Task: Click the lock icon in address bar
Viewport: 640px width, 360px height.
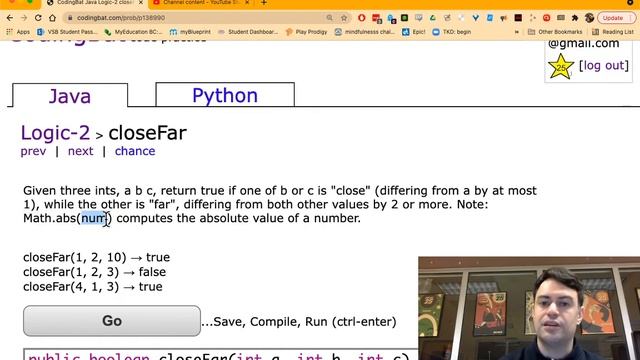Action: [70, 18]
